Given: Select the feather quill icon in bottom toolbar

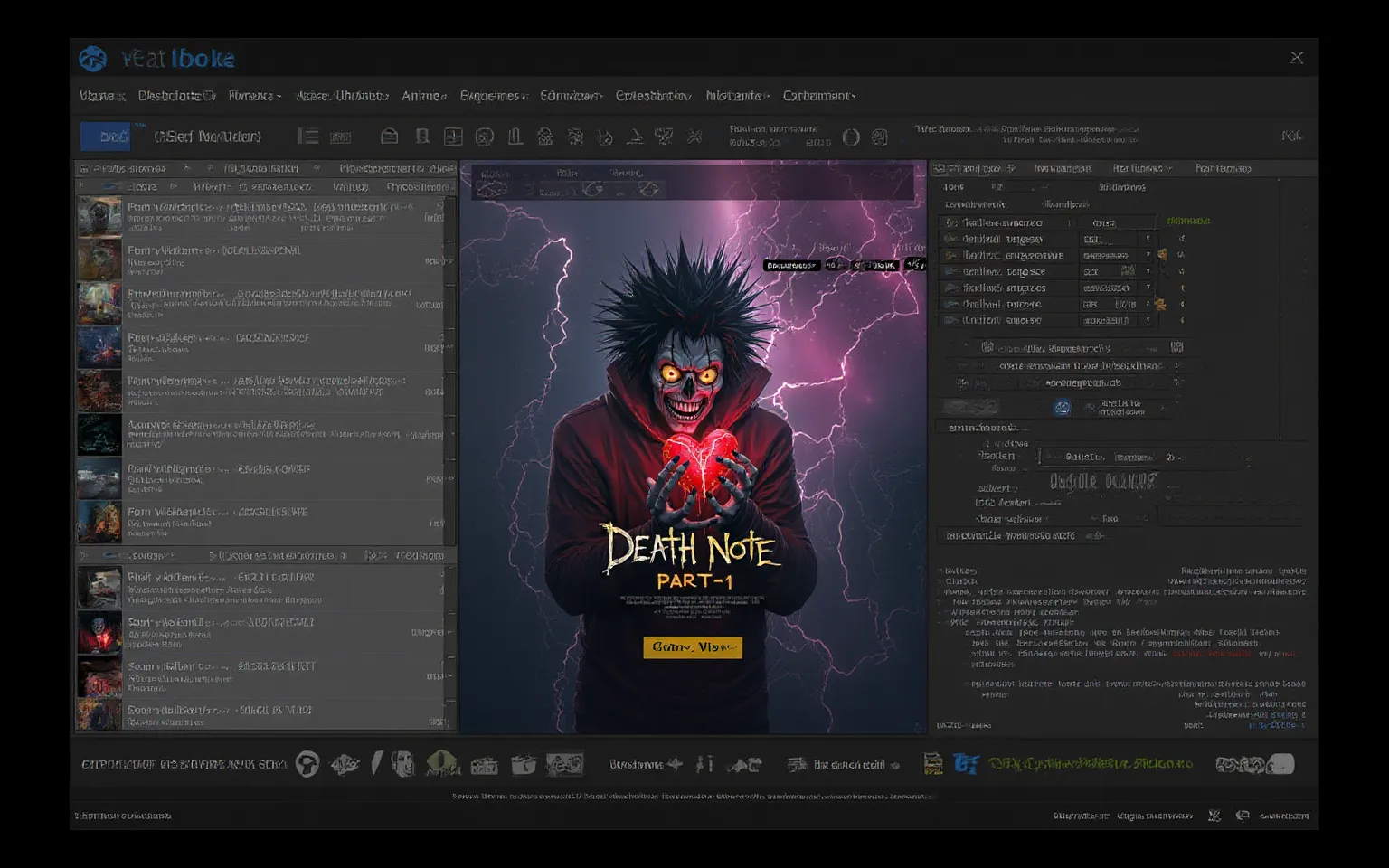Looking at the screenshot, I should click(x=376, y=764).
